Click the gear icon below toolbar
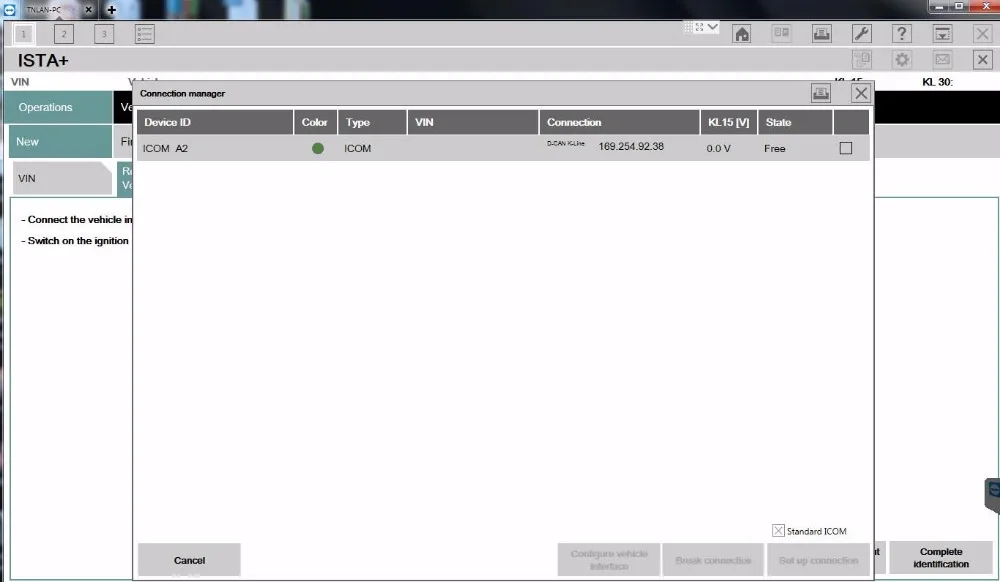 (902, 60)
